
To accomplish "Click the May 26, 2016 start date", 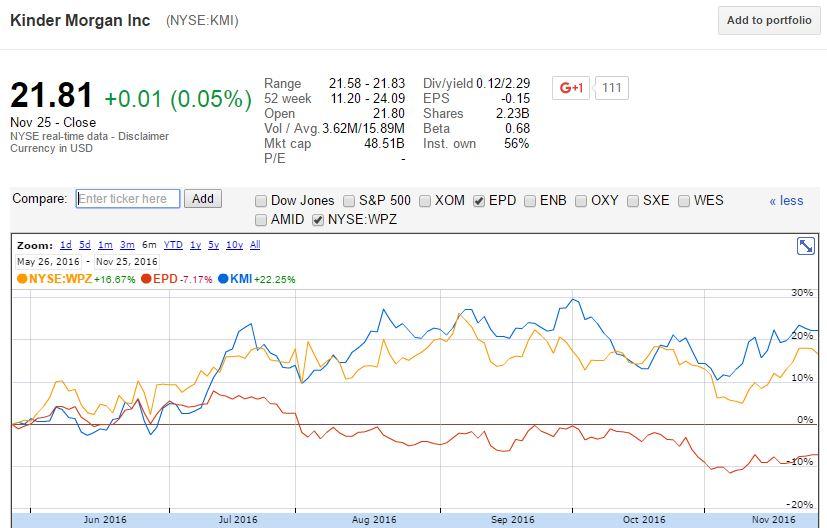I will 48,262.
